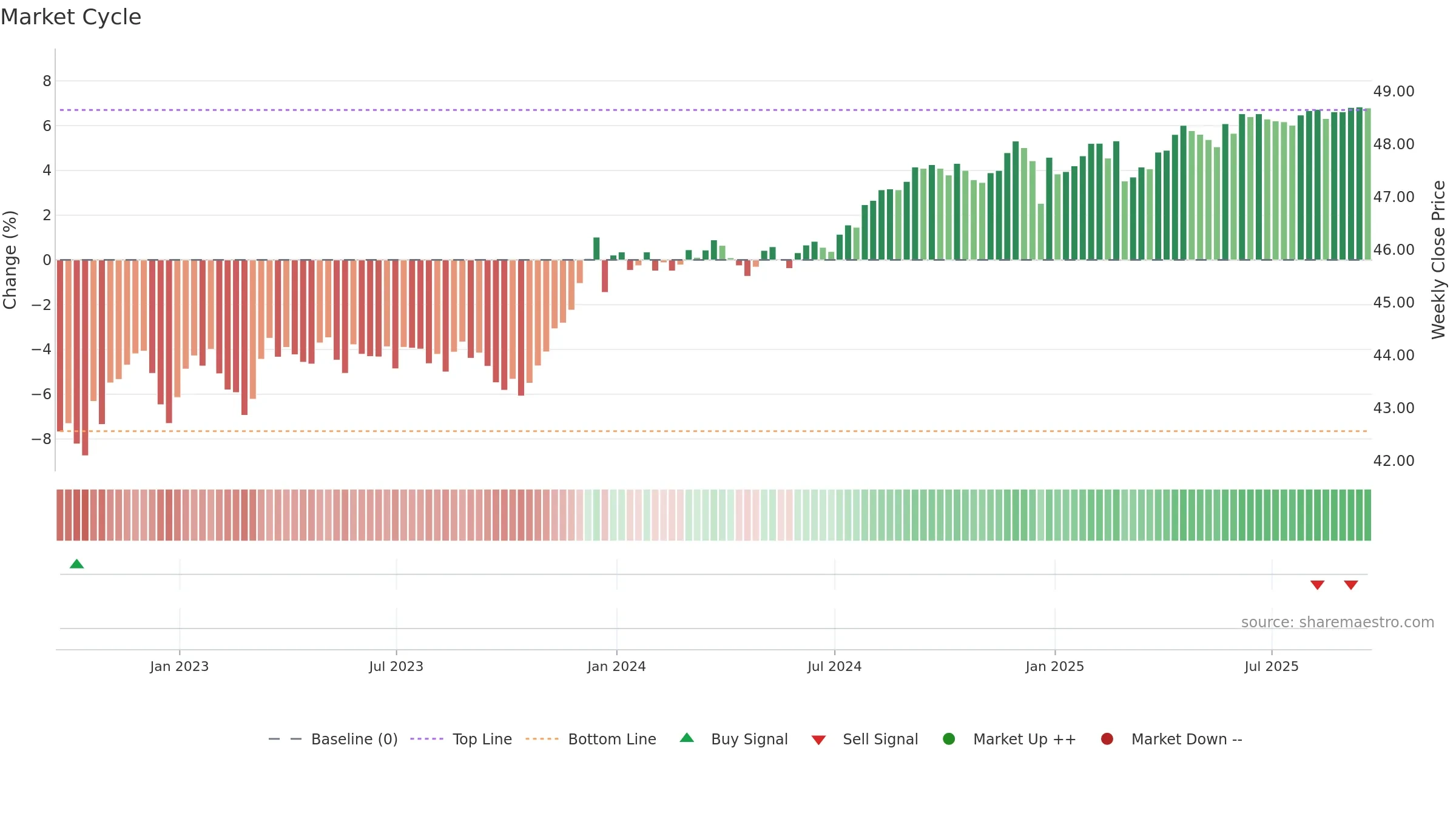Click the Jul 2024 axis label
Viewport: 1456px width, 819px height.
(x=834, y=666)
